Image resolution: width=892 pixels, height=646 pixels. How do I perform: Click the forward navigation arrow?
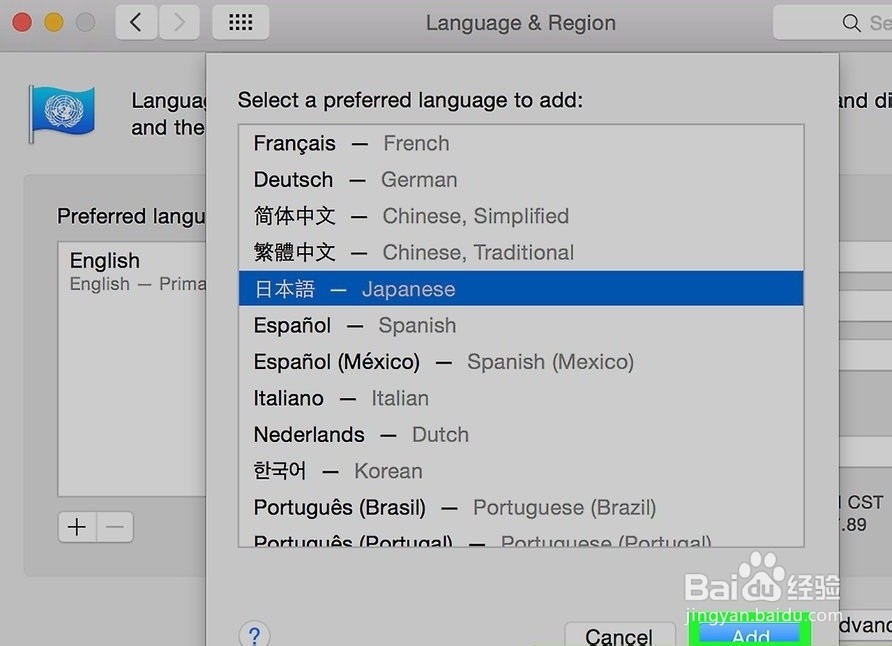tap(178, 22)
